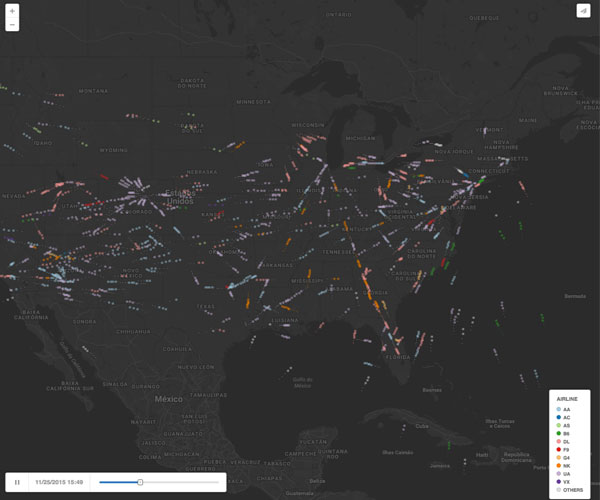
Task: Select the NK airline legend entry
Action: (x=563, y=466)
